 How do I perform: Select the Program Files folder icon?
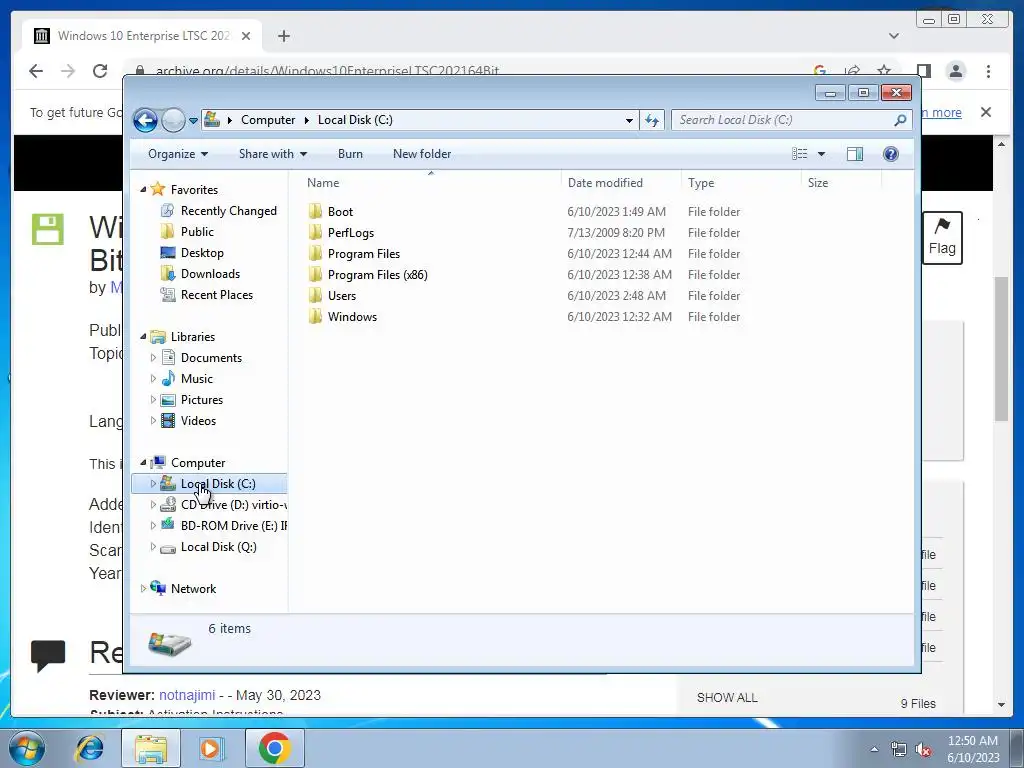pos(315,253)
